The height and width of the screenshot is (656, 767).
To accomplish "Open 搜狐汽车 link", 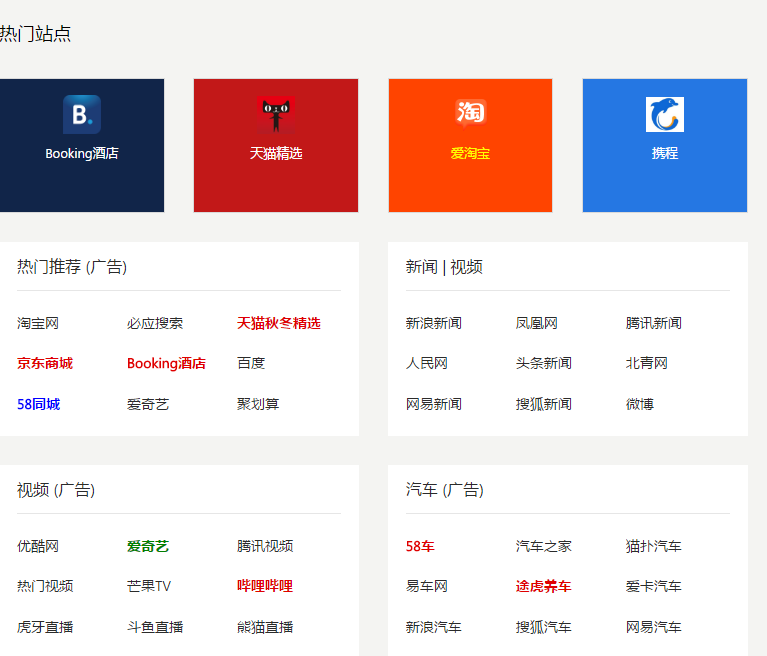I will (x=544, y=628).
